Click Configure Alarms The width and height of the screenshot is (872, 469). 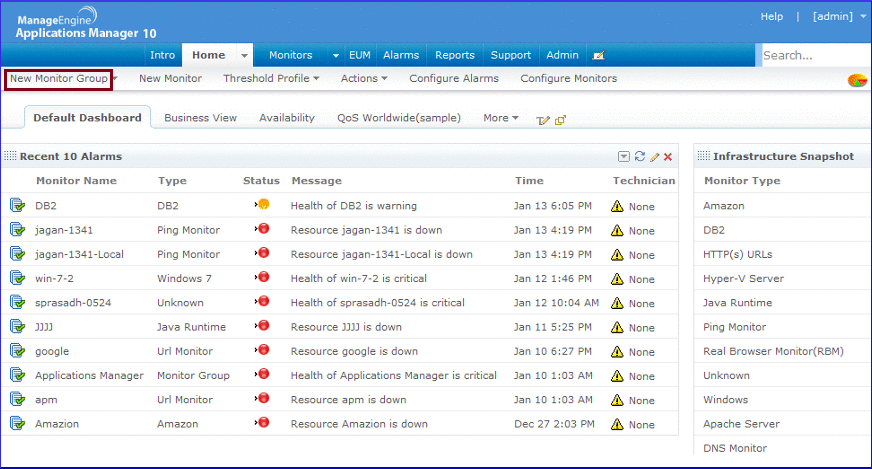coord(454,78)
